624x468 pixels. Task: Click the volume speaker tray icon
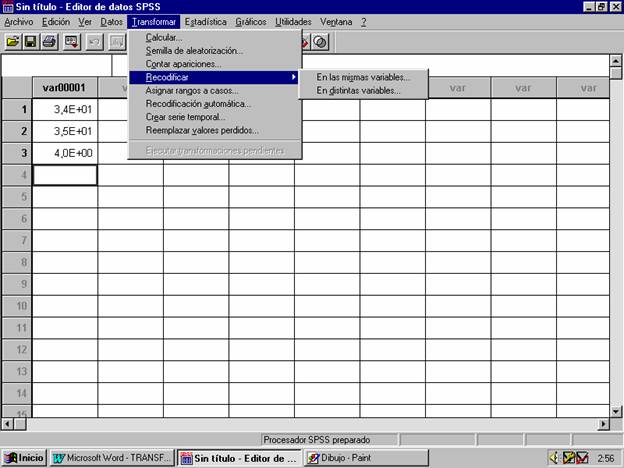554,458
